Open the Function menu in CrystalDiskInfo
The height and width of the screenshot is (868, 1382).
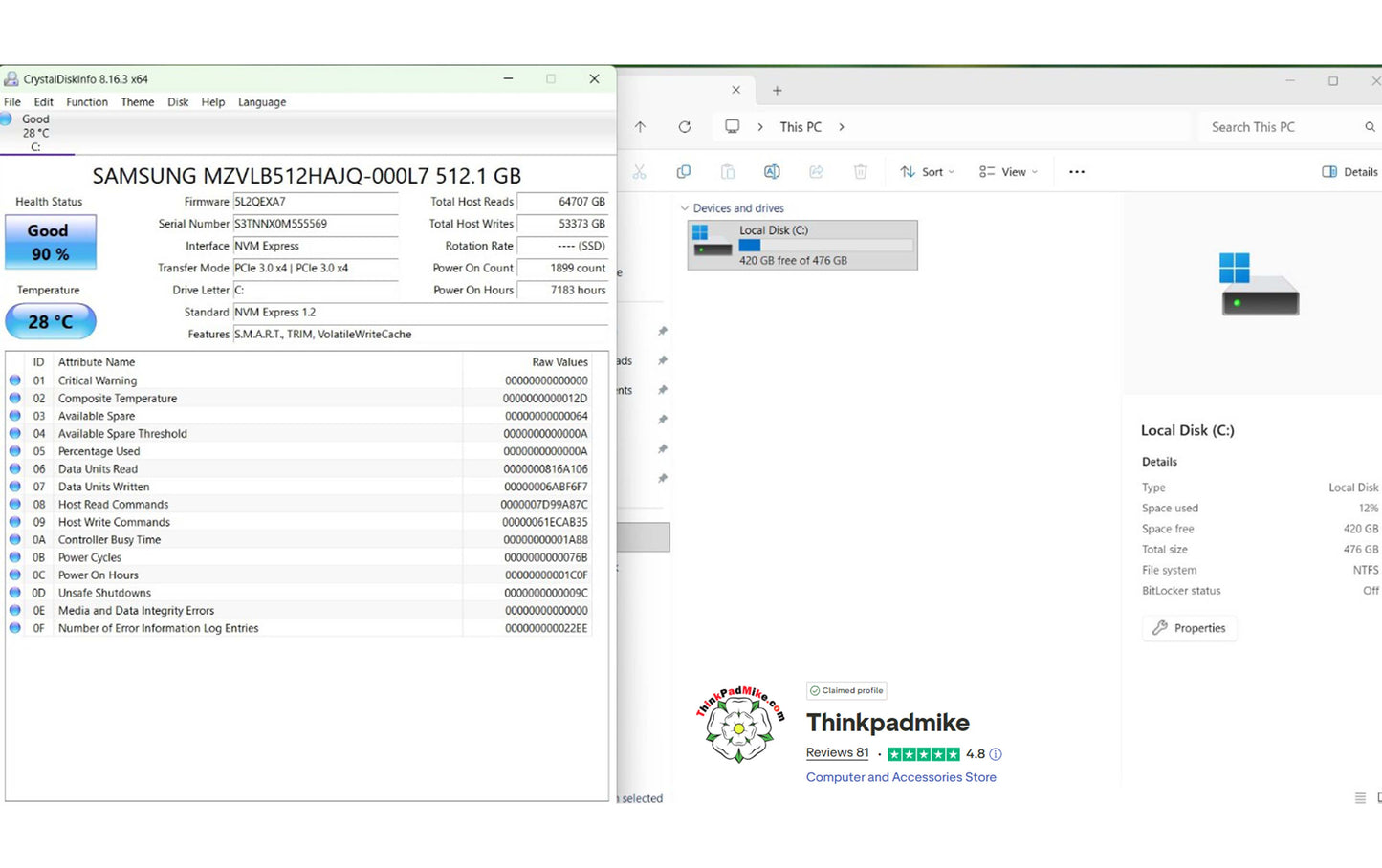click(x=87, y=102)
